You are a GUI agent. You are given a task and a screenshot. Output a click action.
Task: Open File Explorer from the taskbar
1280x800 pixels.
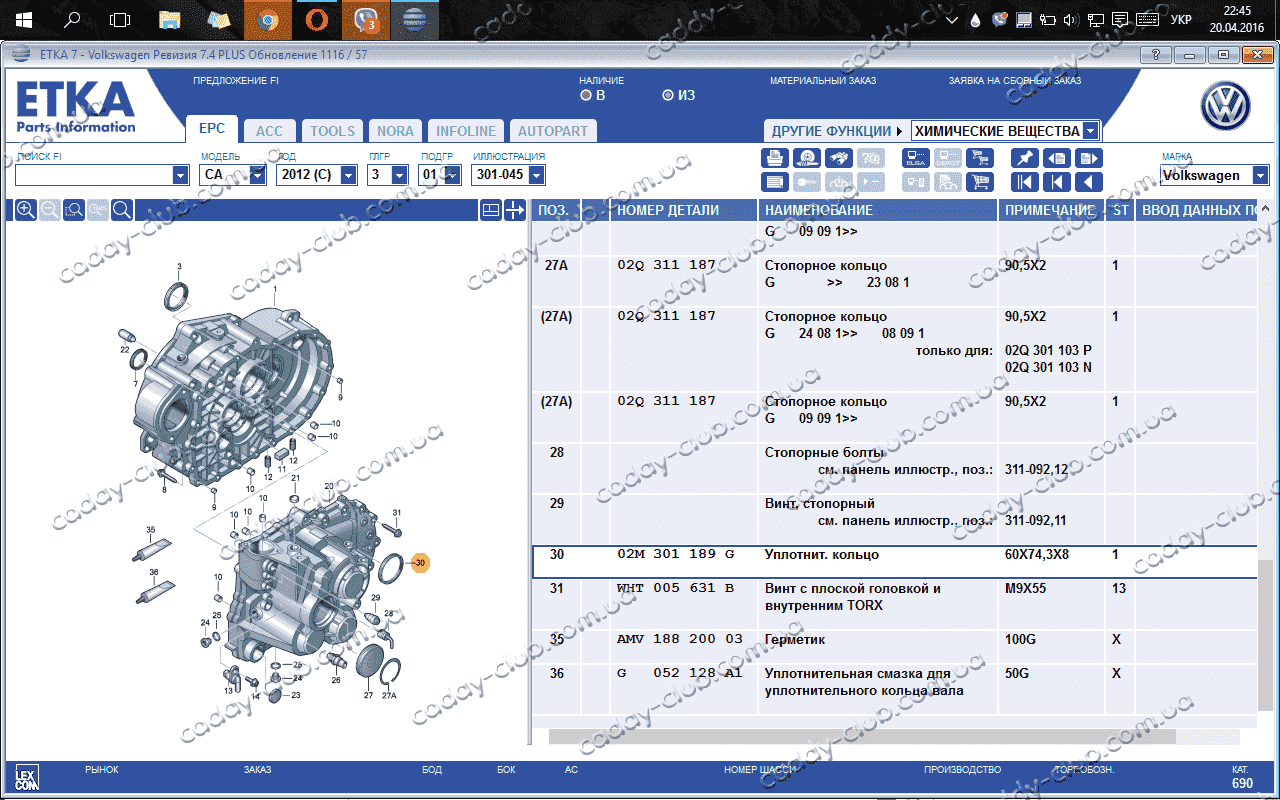click(170, 19)
